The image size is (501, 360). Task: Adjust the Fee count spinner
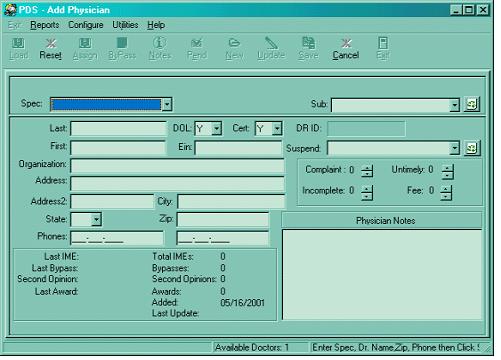[446, 192]
